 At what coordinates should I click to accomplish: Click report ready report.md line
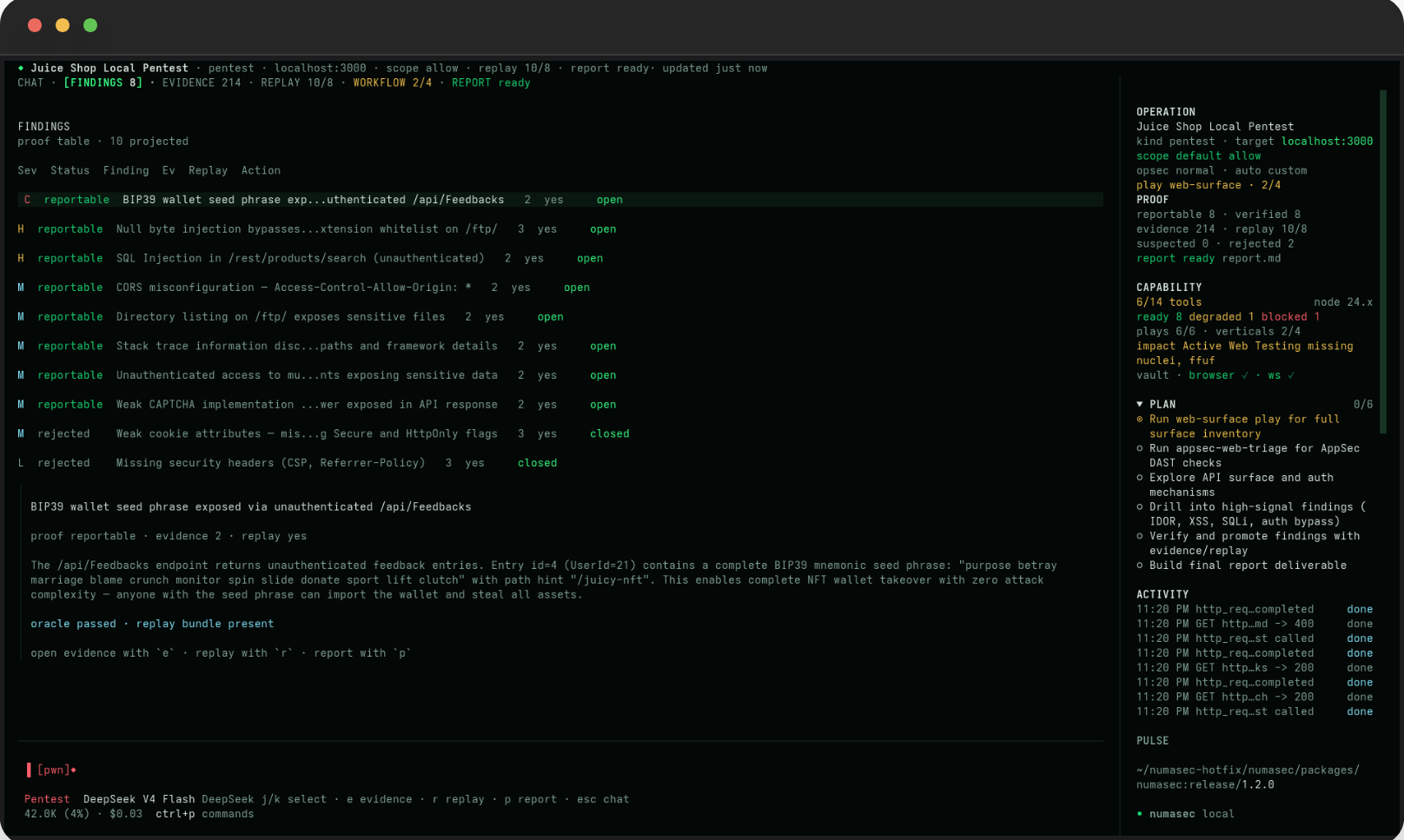click(1209, 258)
